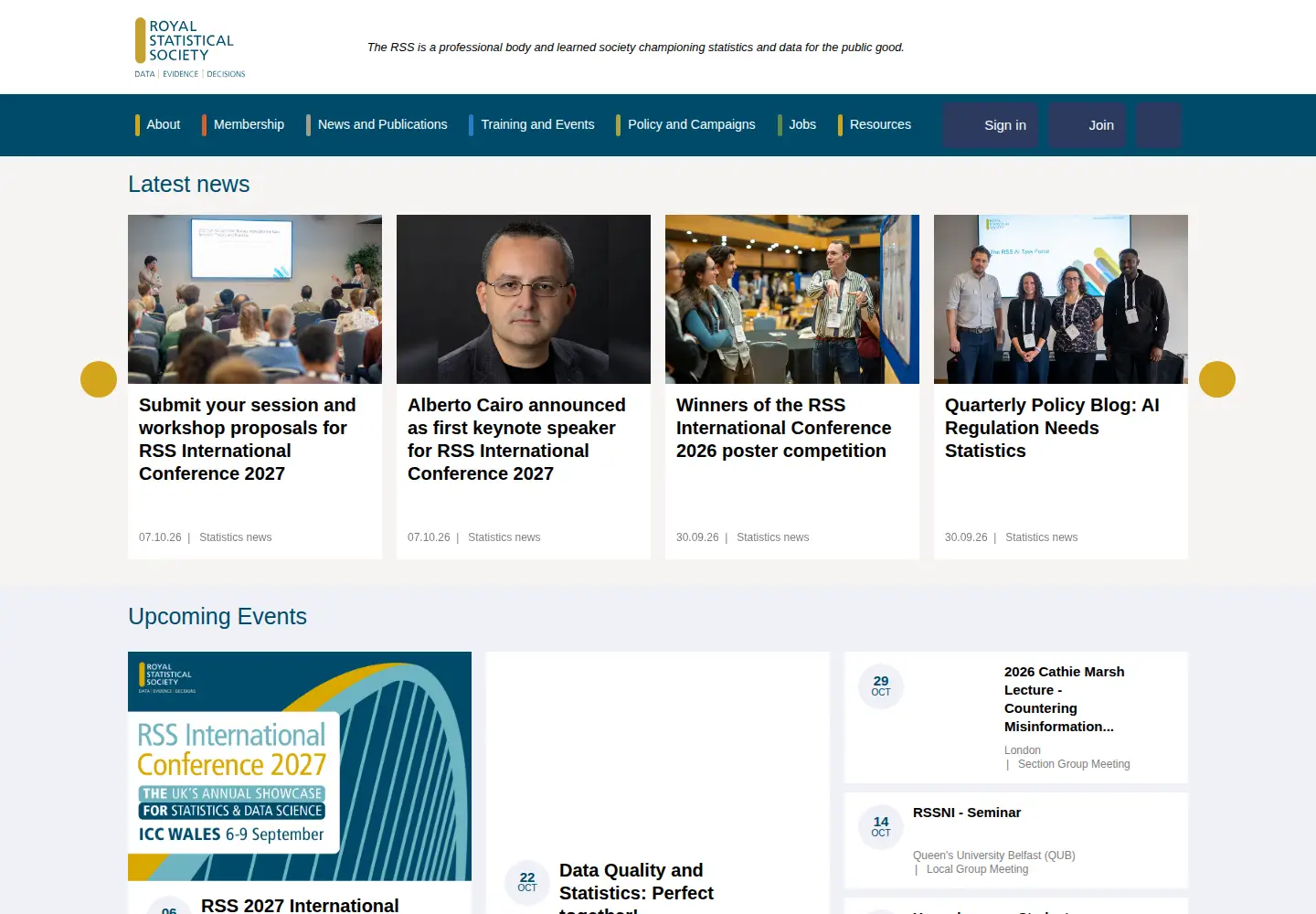Click 'Statistics news' tag under poster competition article

tap(772, 537)
